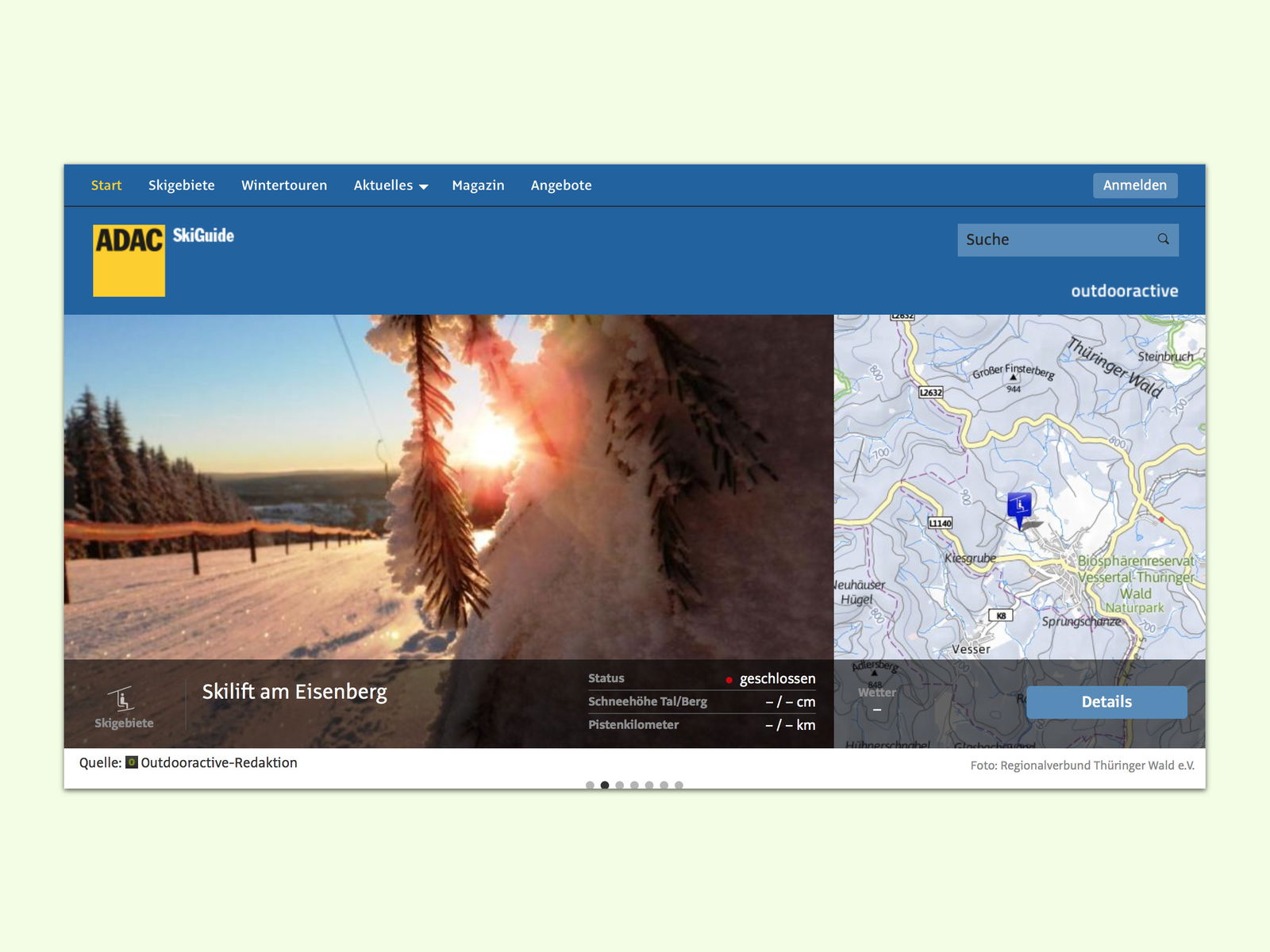Click the Schneehöhe Tal/Berg label
1270x952 pixels.
click(x=648, y=701)
